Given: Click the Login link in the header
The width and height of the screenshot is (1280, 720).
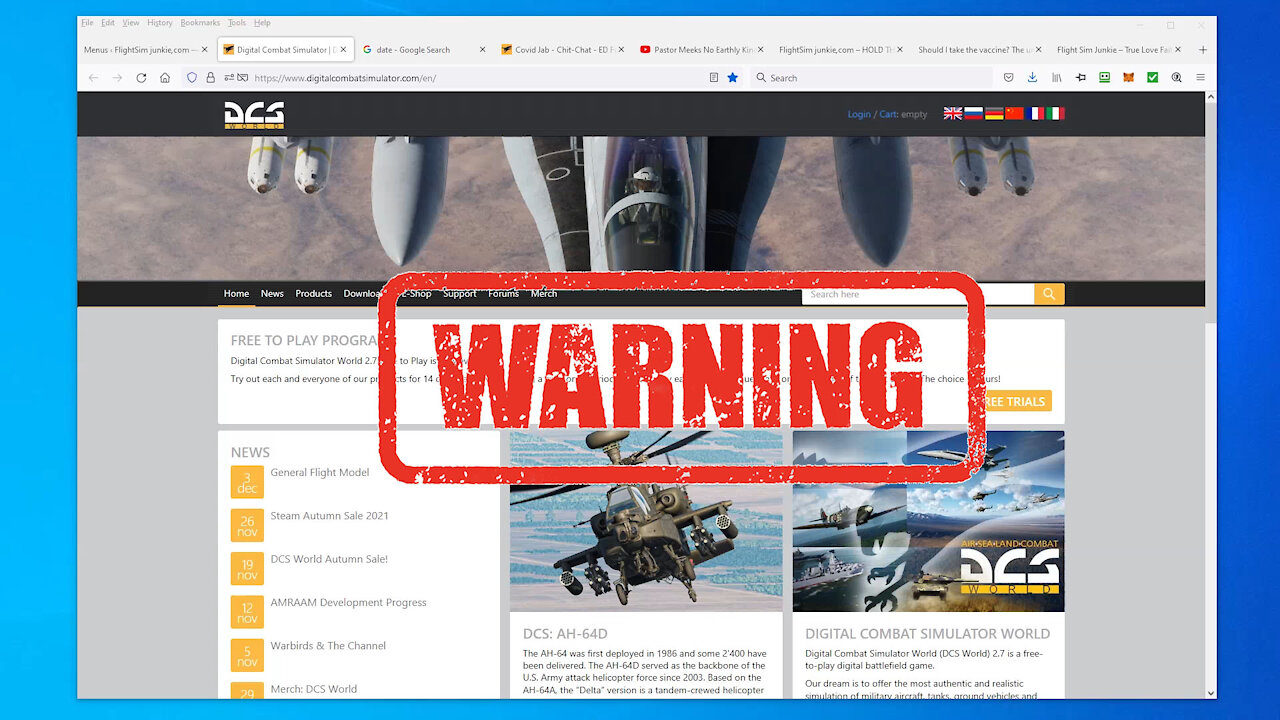Looking at the screenshot, I should 859,114.
